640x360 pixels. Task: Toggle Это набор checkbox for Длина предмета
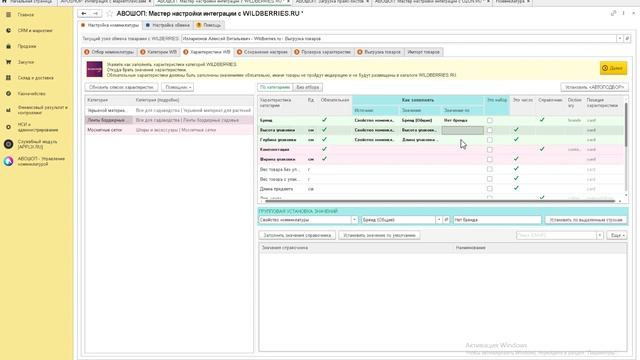click(x=490, y=189)
